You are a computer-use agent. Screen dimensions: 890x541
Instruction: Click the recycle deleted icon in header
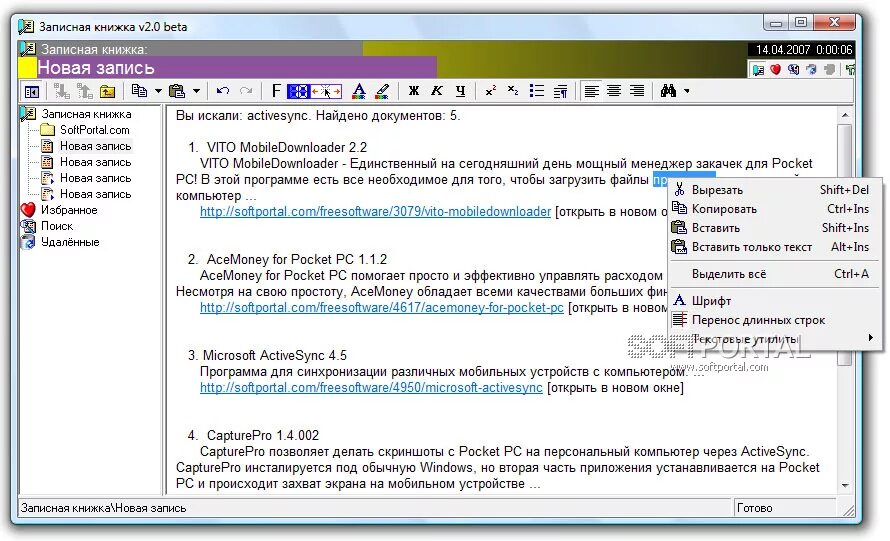coord(812,70)
